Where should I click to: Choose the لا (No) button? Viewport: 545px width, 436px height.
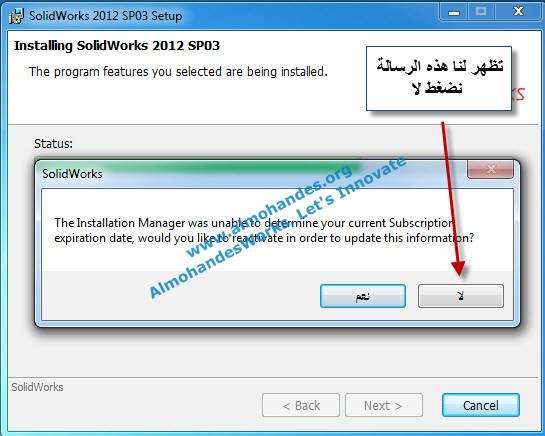click(x=461, y=296)
